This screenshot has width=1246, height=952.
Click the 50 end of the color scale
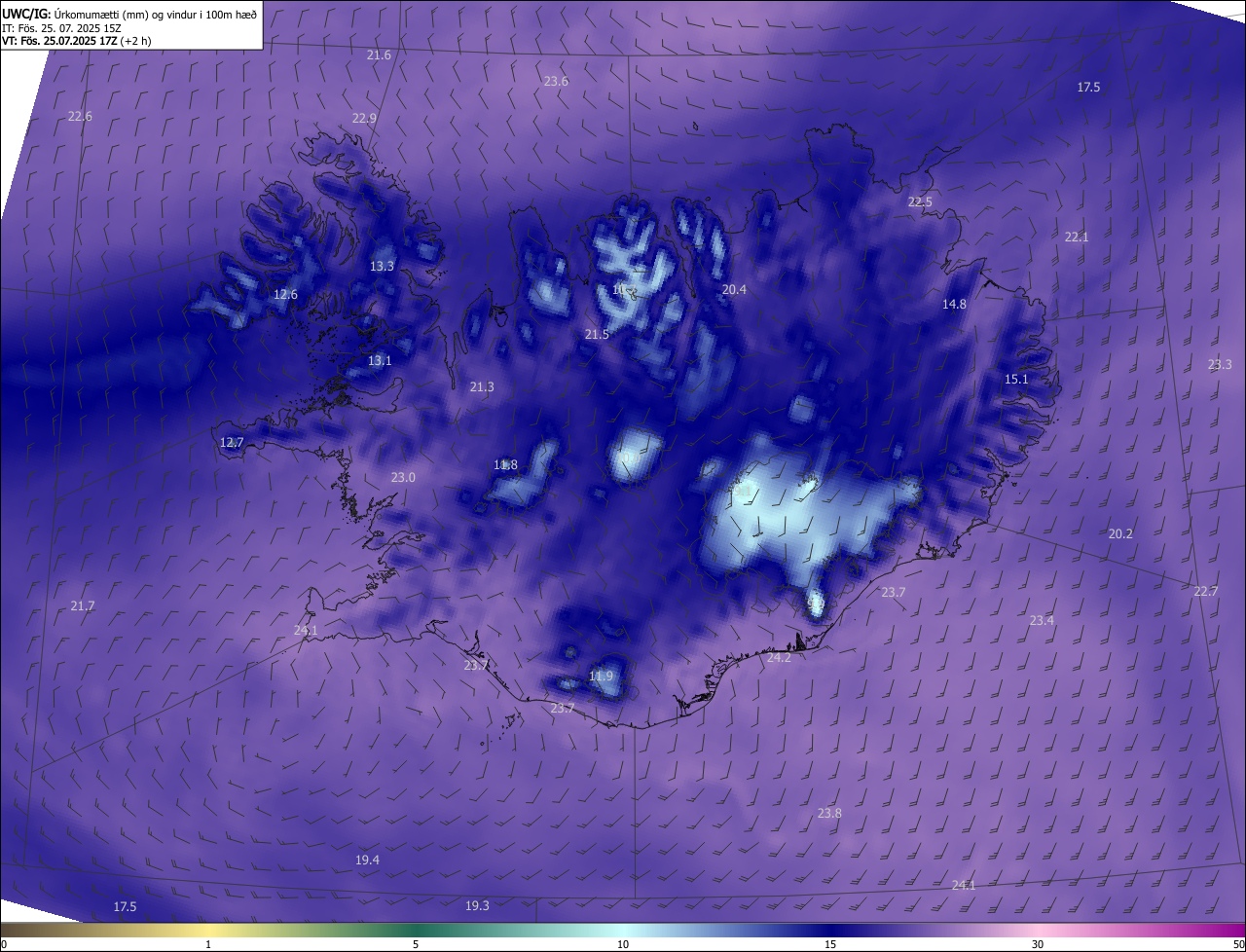(1238, 945)
